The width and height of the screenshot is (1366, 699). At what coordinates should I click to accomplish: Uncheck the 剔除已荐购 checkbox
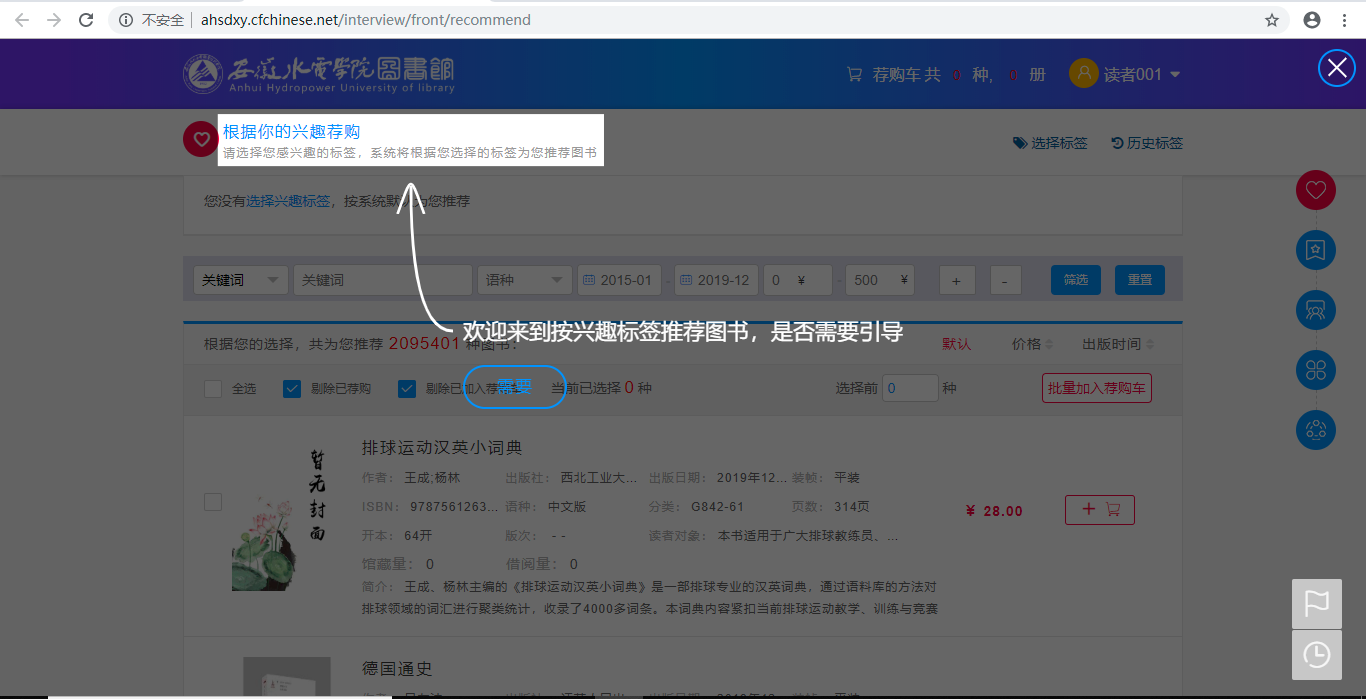[x=292, y=389]
